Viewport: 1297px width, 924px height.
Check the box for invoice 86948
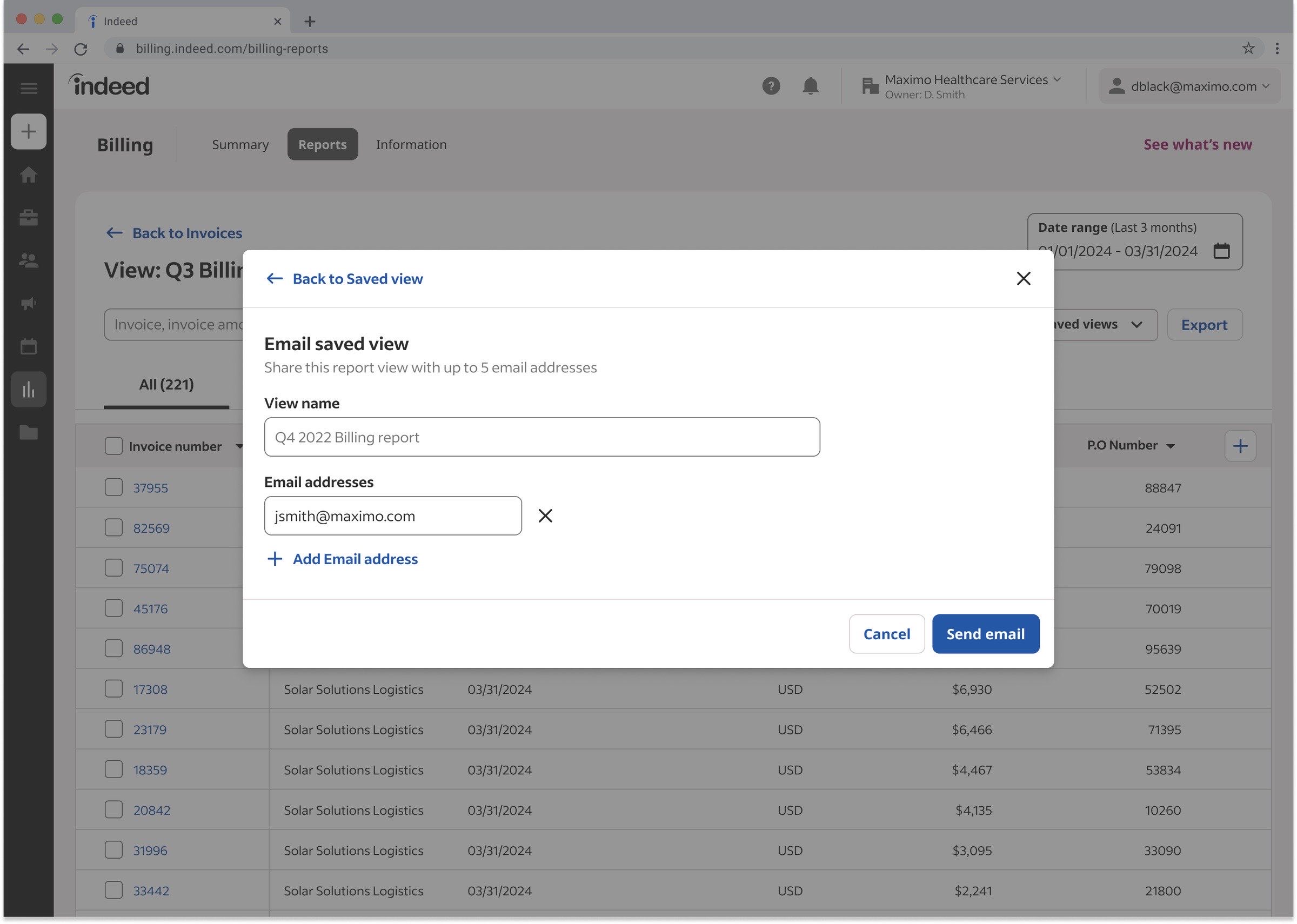pyautogui.click(x=114, y=648)
